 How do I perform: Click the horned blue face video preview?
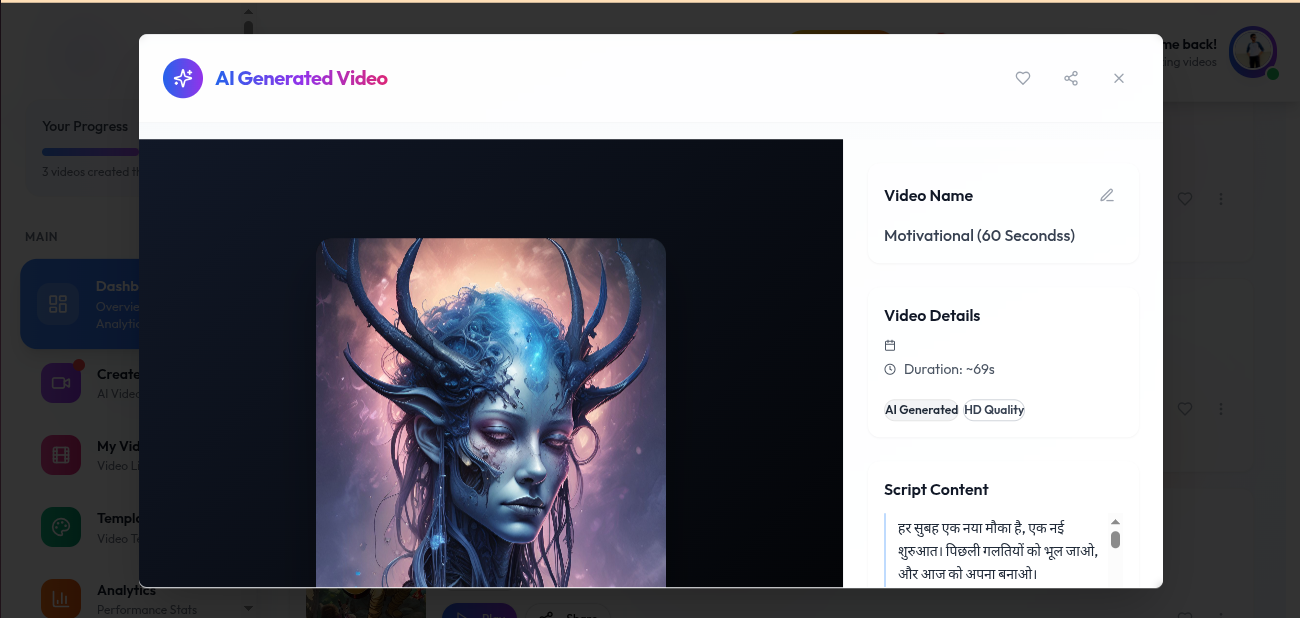click(x=491, y=412)
